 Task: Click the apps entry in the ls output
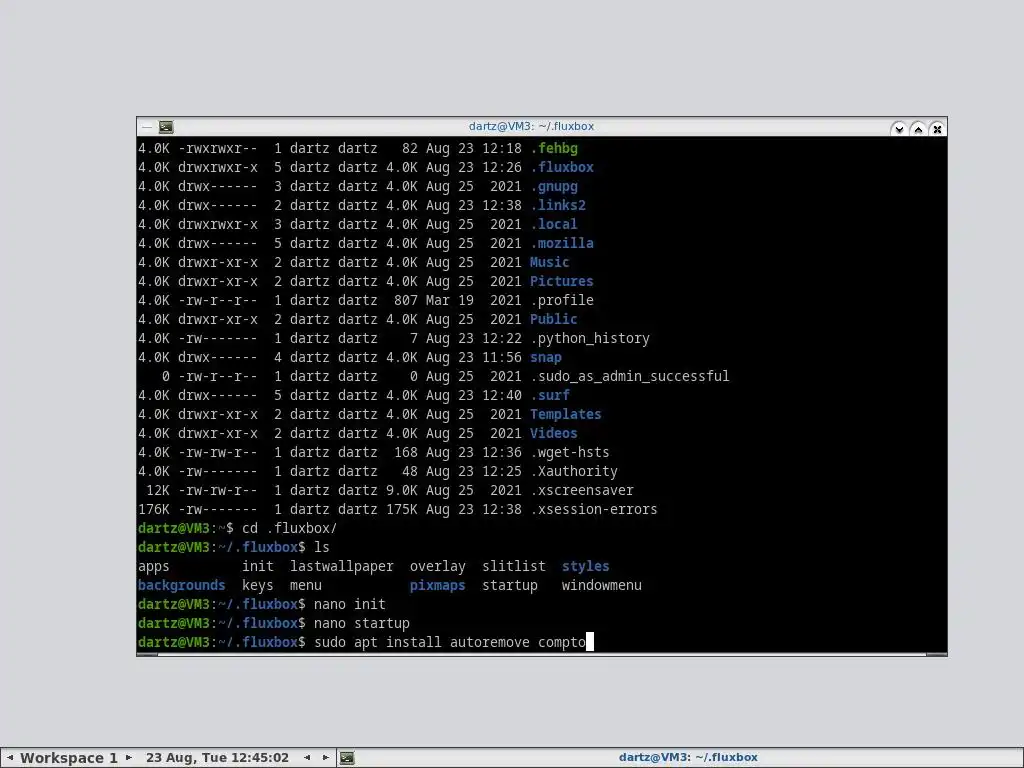153,566
